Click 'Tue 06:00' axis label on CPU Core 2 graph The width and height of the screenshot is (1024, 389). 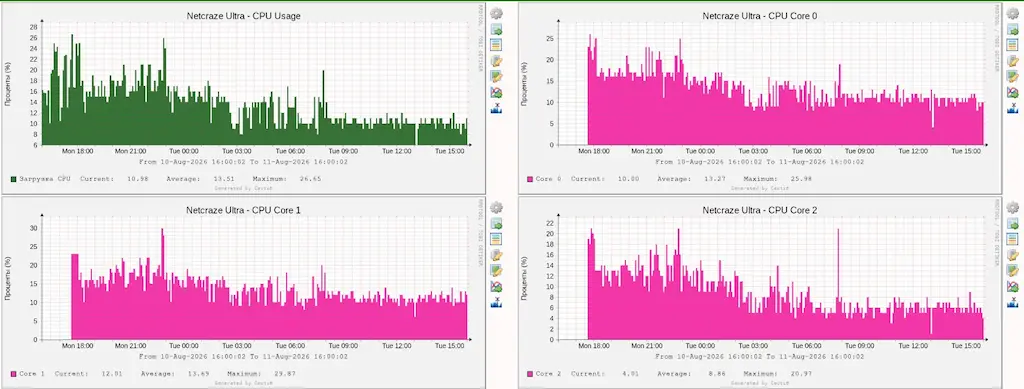pyautogui.click(x=806, y=345)
